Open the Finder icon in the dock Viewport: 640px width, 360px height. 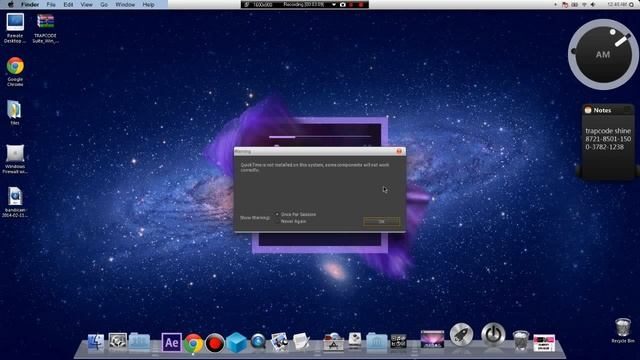click(96, 342)
